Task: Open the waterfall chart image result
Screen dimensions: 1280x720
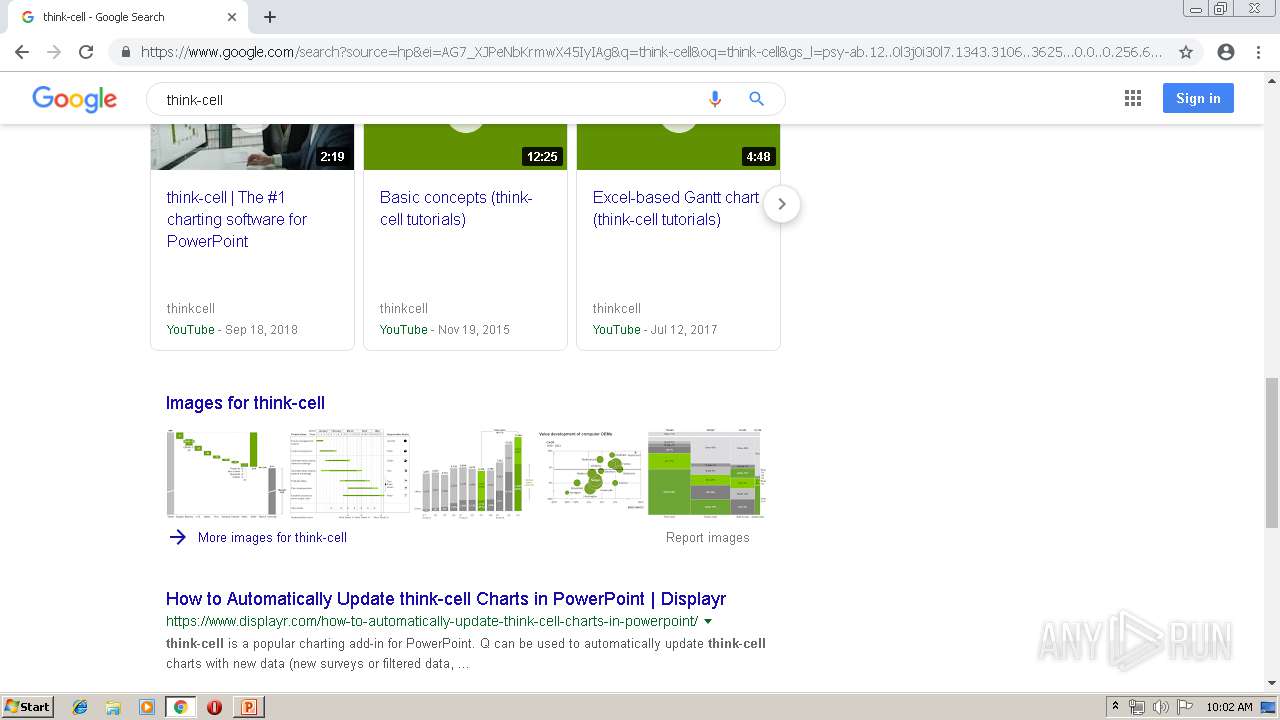Action: (226, 473)
